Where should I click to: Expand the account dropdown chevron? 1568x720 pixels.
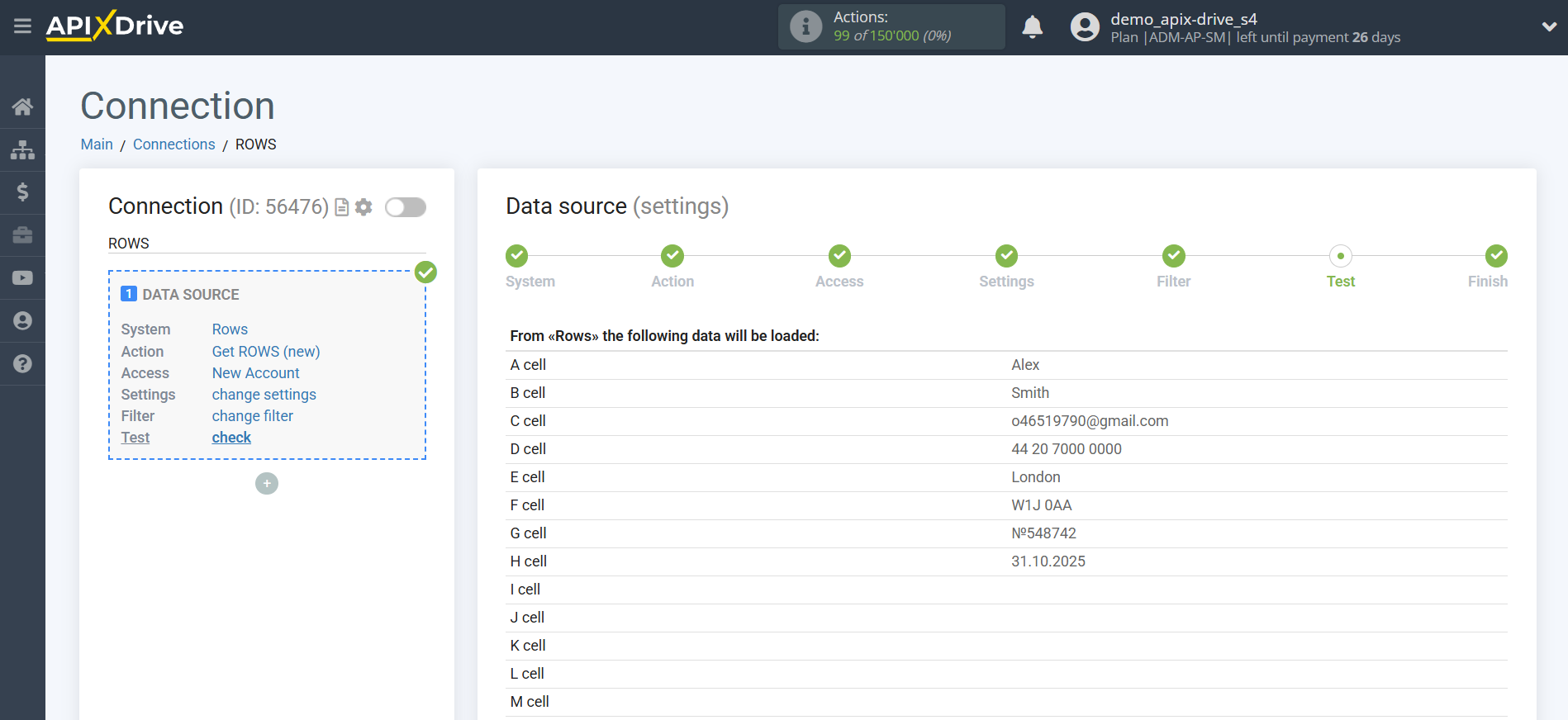pyautogui.click(x=1549, y=26)
